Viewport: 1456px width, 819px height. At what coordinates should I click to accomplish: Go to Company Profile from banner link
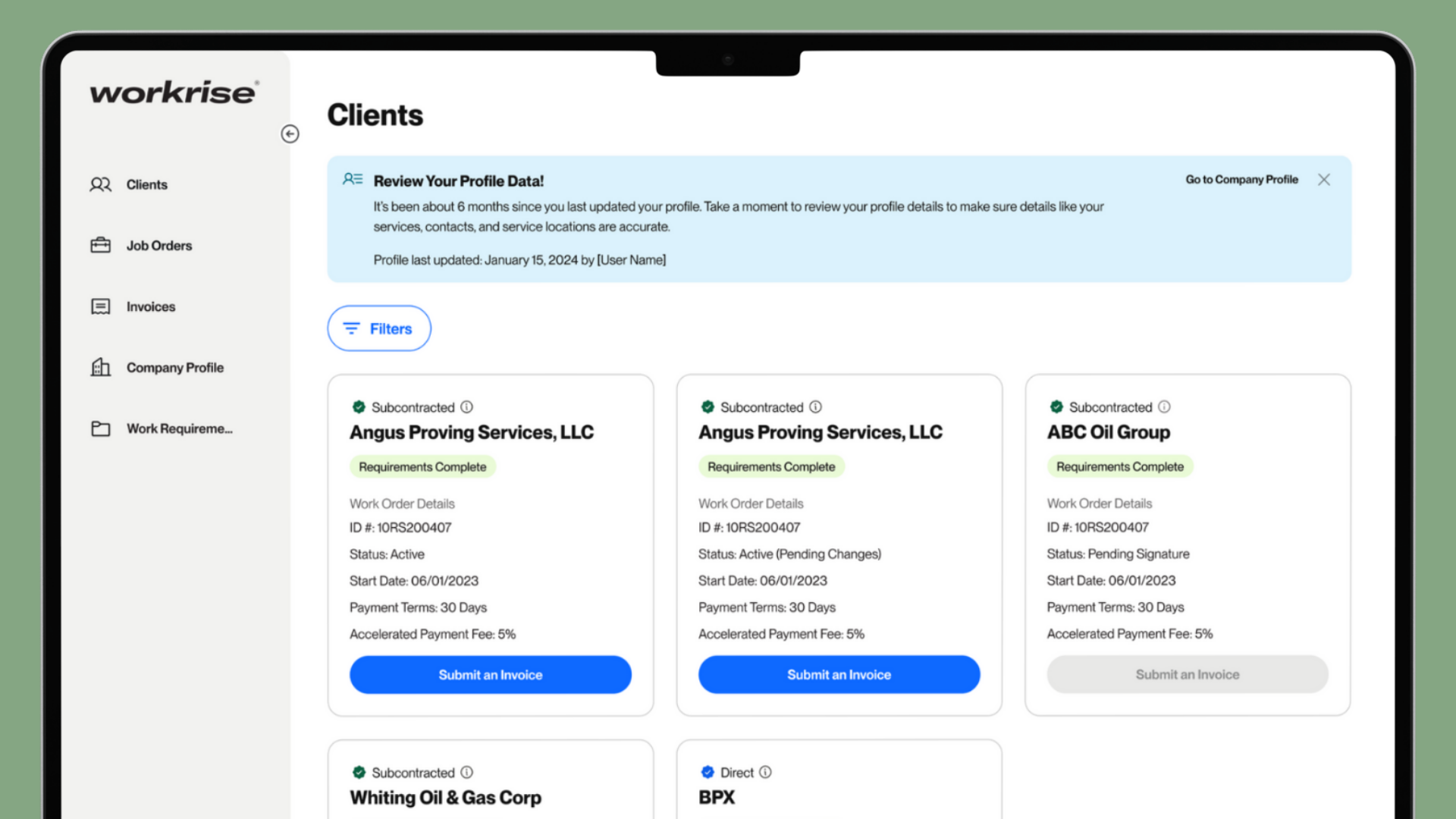click(1241, 180)
